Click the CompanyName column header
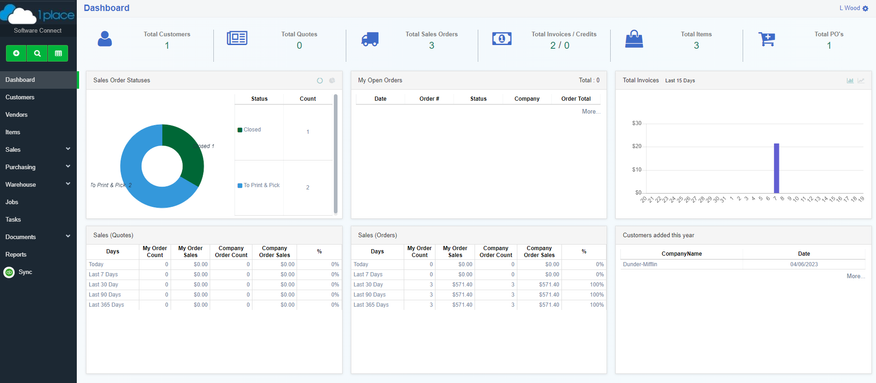The image size is (876, 383). click(x=682, y=253)
